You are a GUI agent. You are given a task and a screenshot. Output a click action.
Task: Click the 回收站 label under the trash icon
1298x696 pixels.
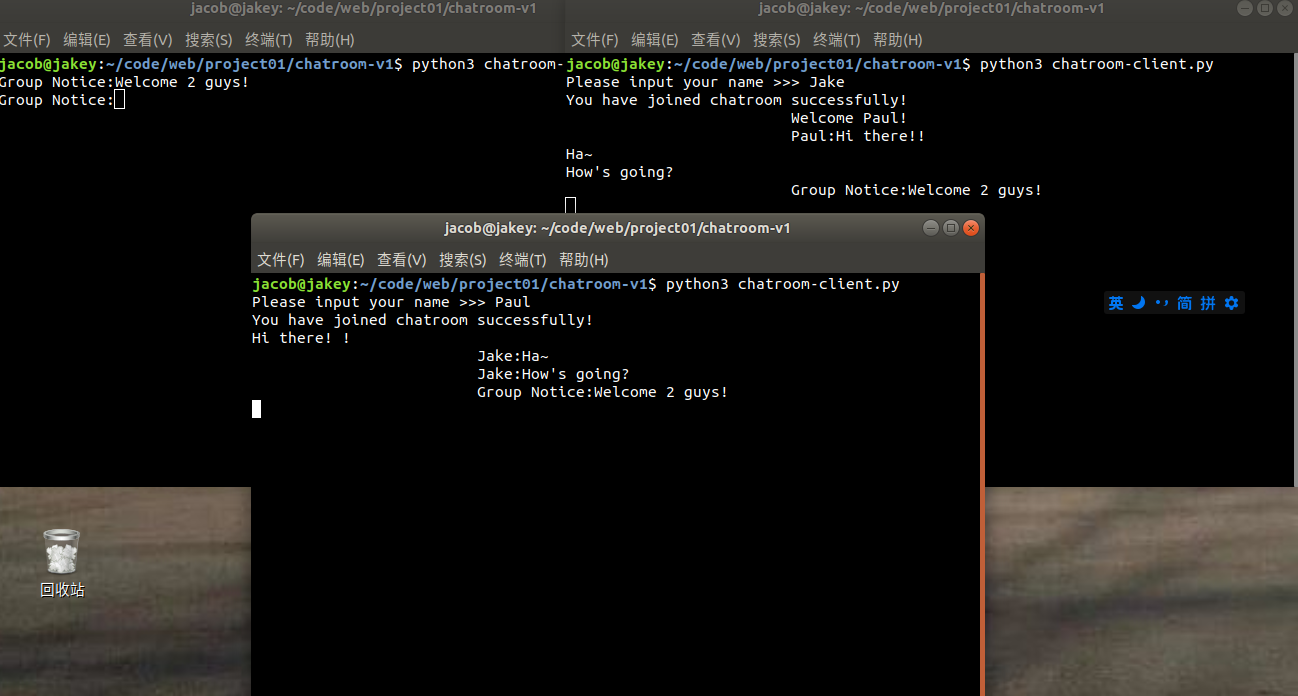(62, 590)
